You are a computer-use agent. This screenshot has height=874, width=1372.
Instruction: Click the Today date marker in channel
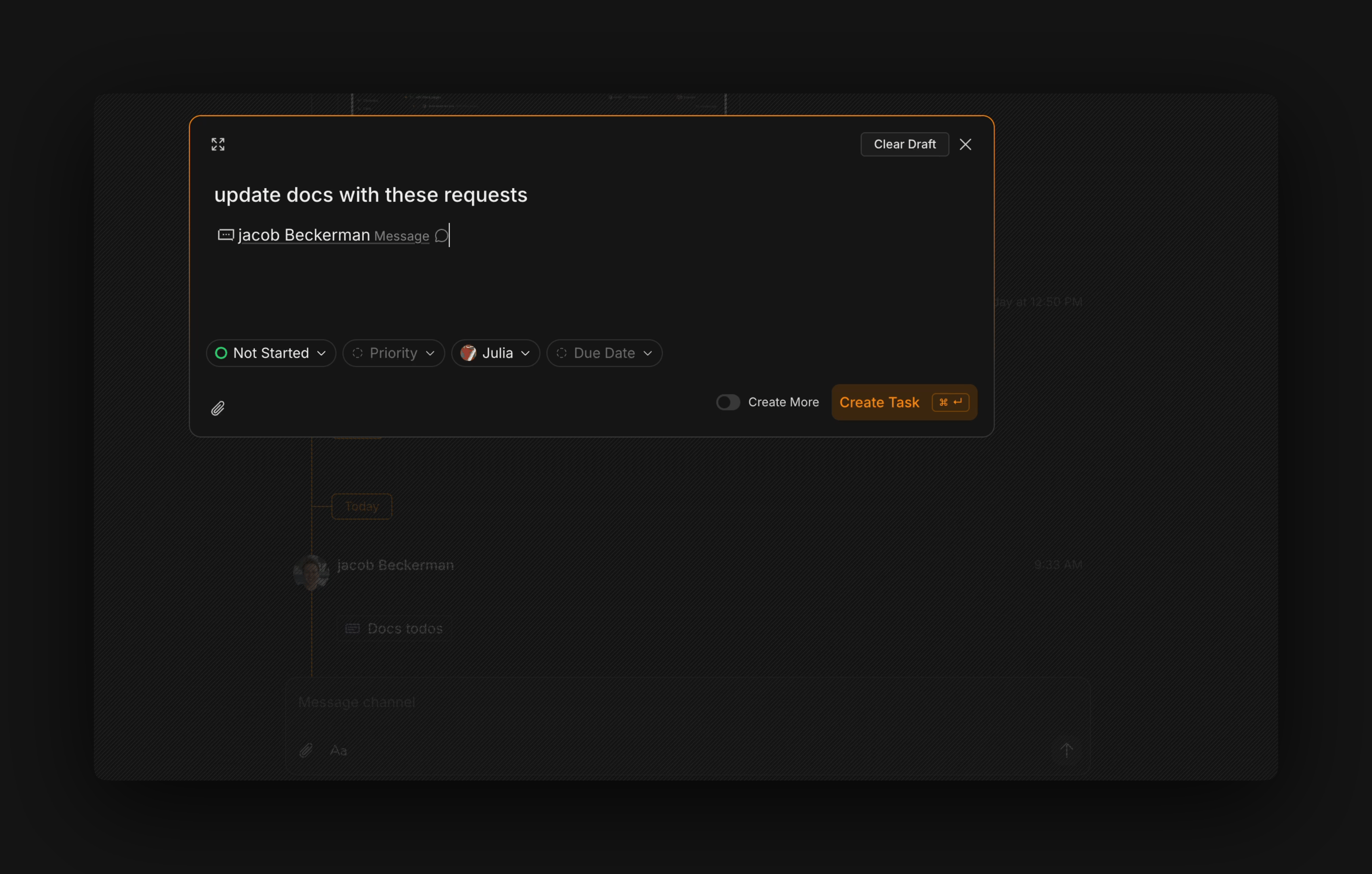click(361, 507)
